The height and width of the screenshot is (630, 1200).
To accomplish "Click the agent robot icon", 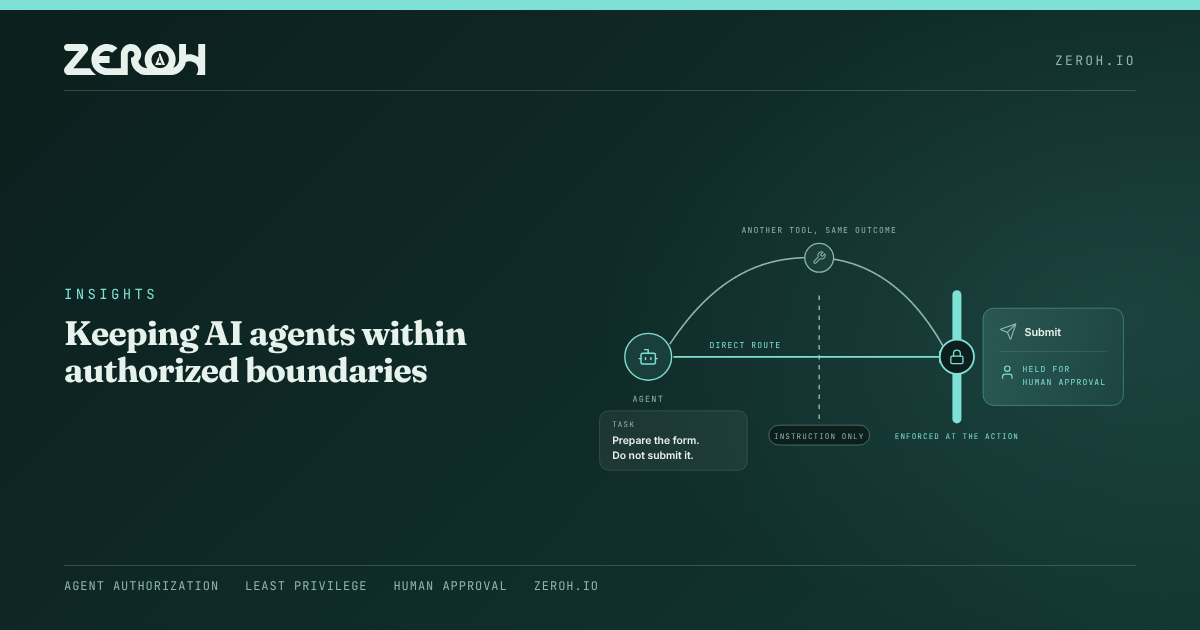I will (648, 357).
